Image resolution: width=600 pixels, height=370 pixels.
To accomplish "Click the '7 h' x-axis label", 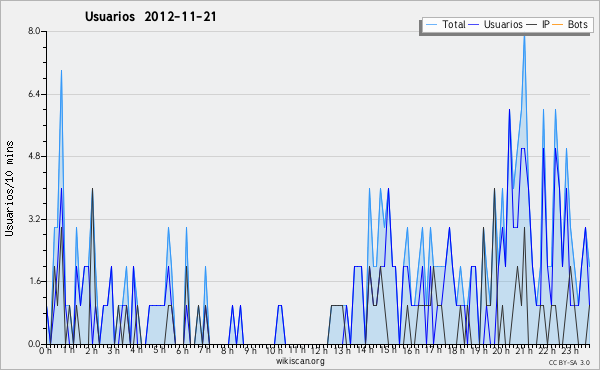I will point(204,350).
